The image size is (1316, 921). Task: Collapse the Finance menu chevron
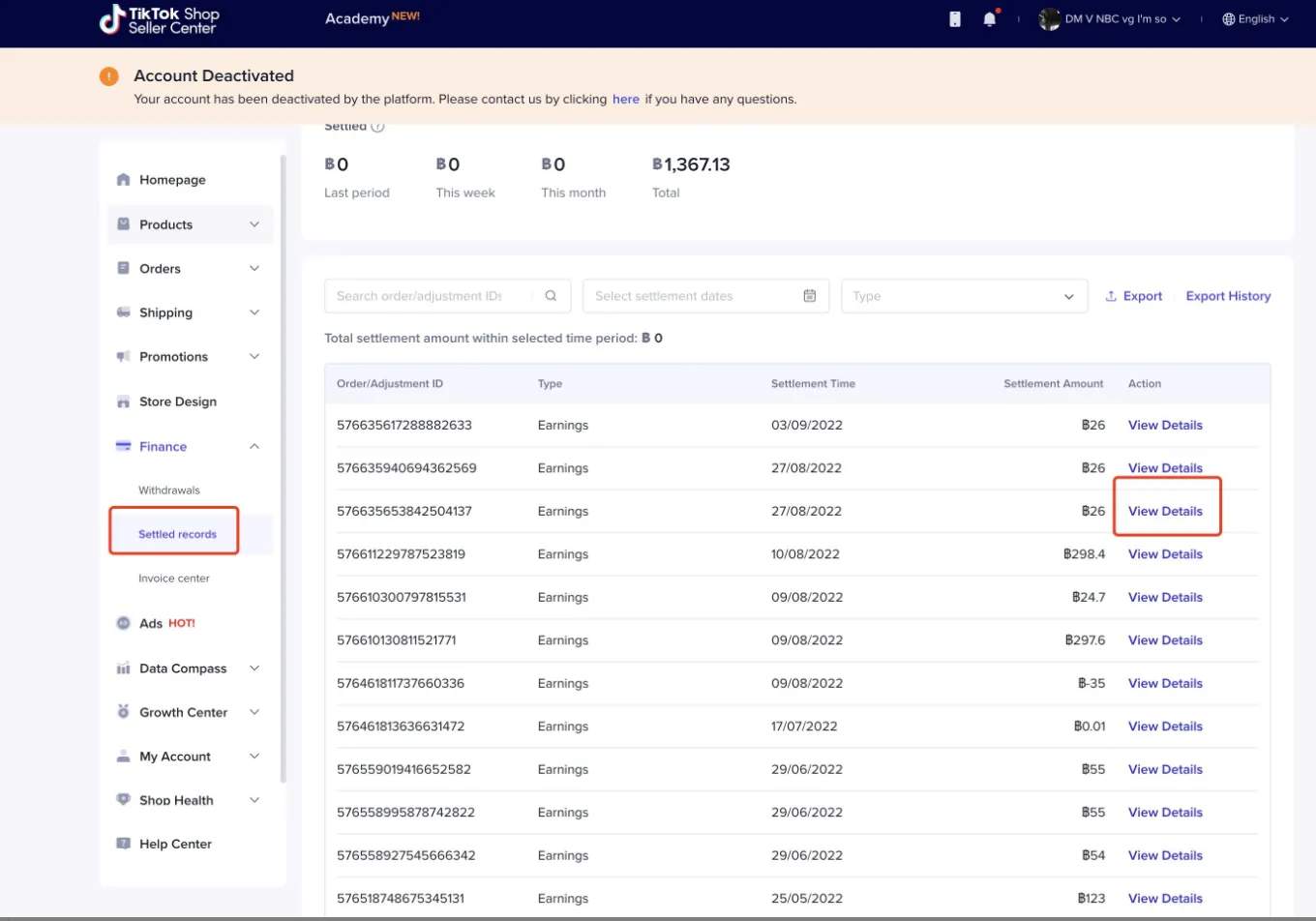pyautogui.click(x=254, y=446)
